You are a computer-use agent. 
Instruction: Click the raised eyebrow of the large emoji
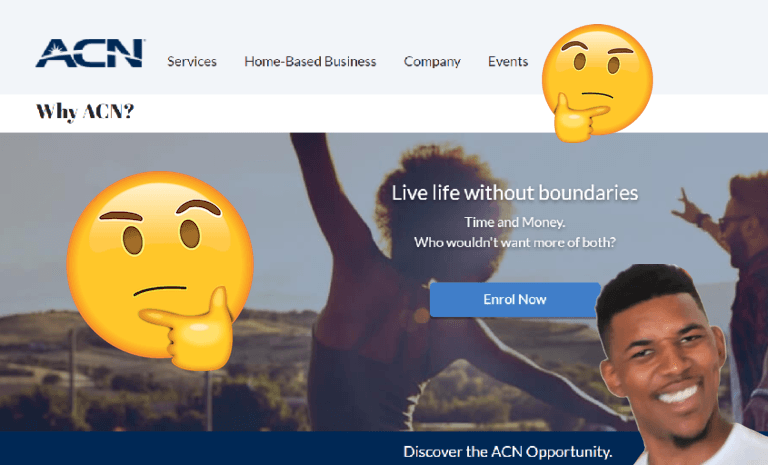pos(198,207)
